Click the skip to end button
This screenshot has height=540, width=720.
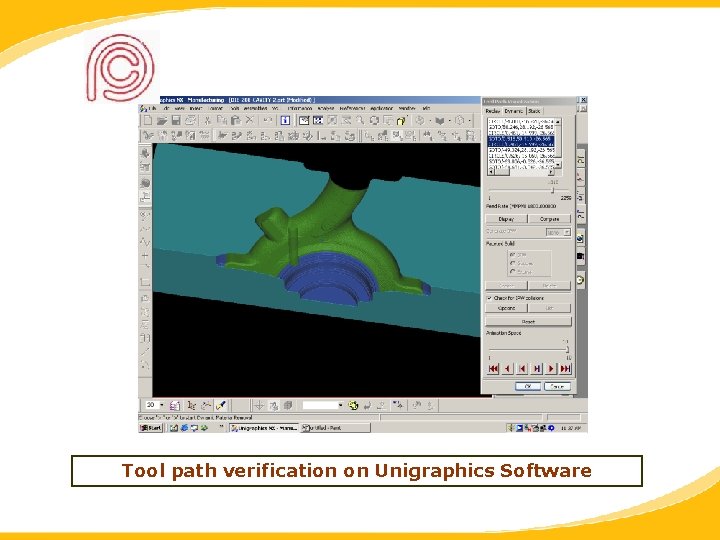coord(565,368)
